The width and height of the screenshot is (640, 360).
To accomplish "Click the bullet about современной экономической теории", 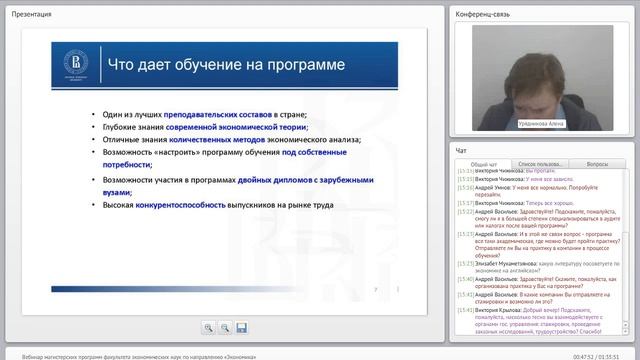I will pyautogui.click(x=205, y=127).
